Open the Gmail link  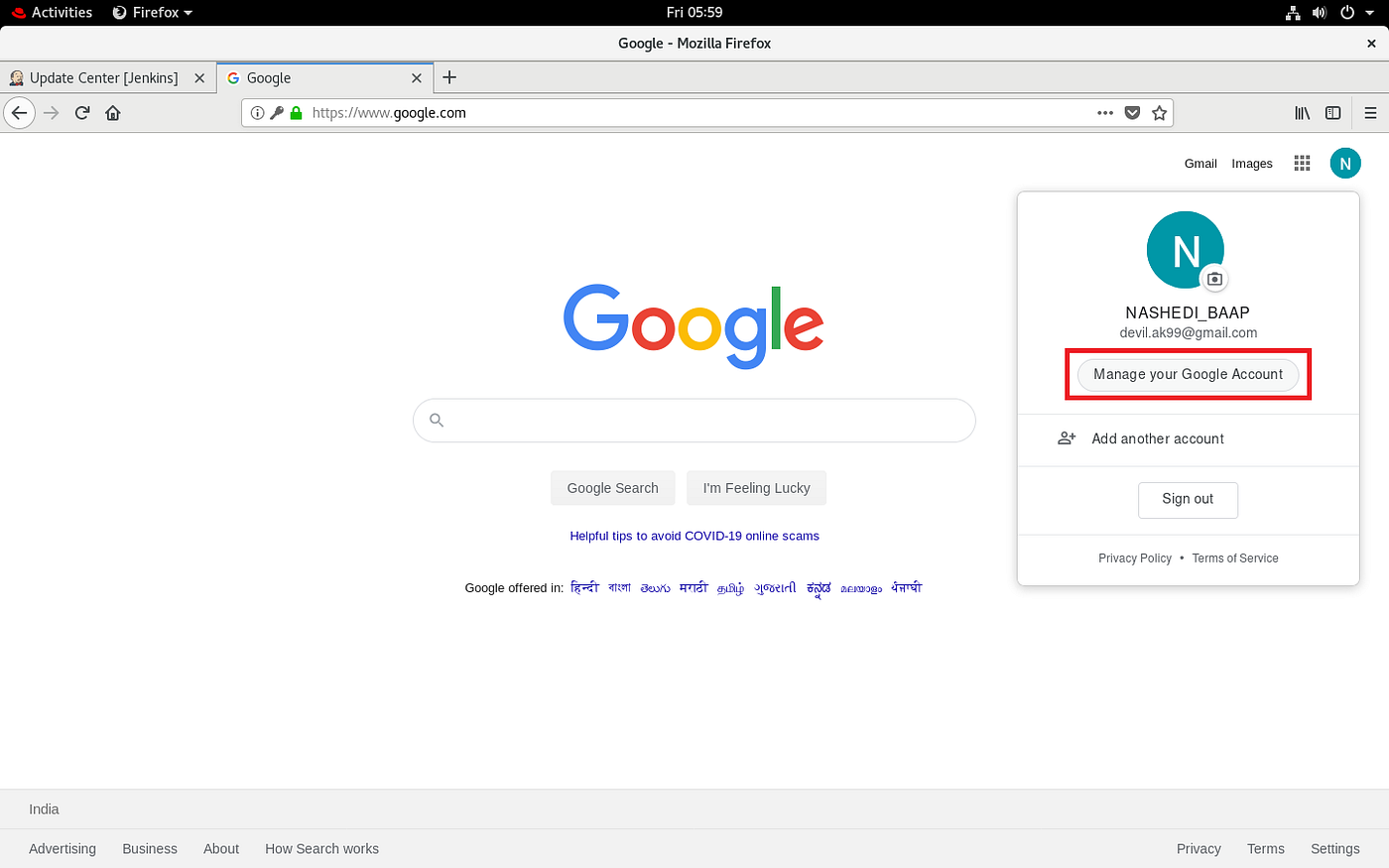coord(1200,164)
